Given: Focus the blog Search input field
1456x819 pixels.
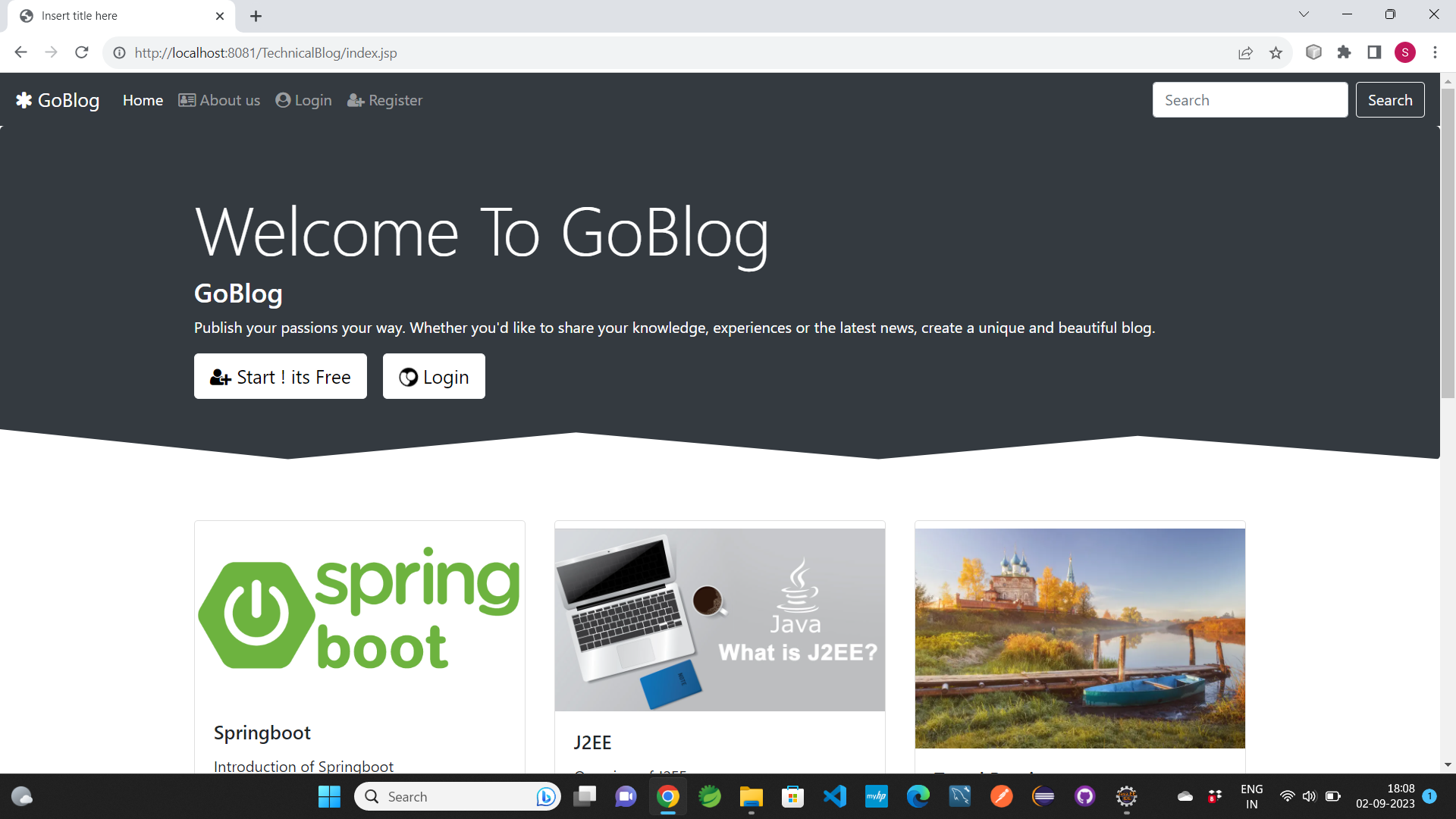Looking at the screenshot, I should (1250, 100).
